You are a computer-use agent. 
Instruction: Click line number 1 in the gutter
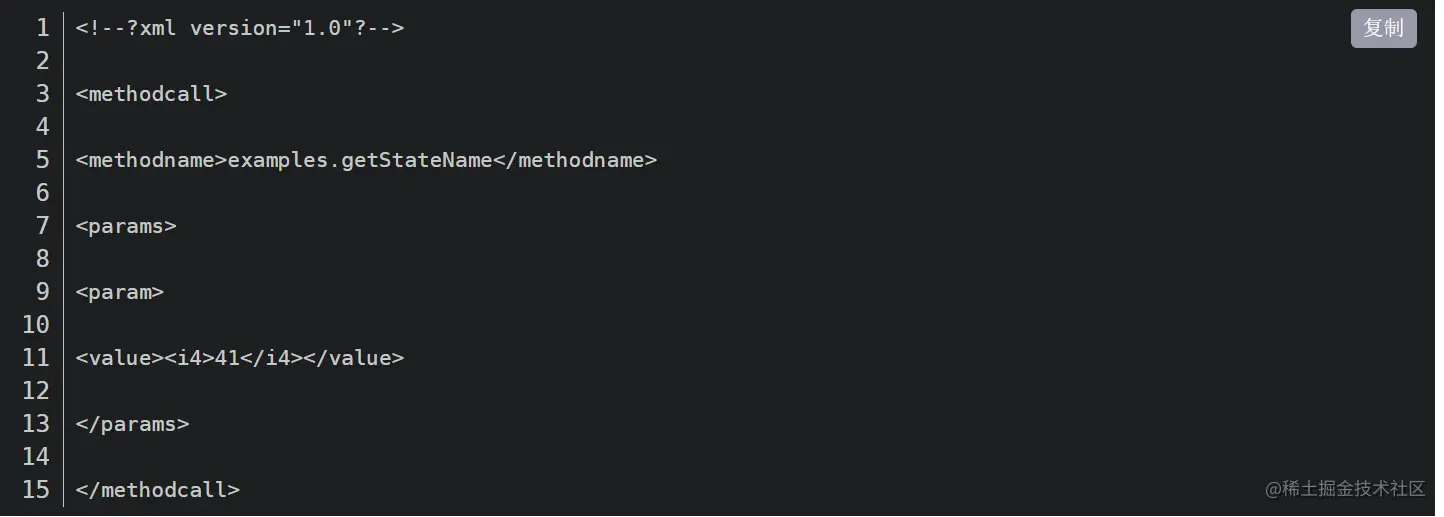pos(42,28)
